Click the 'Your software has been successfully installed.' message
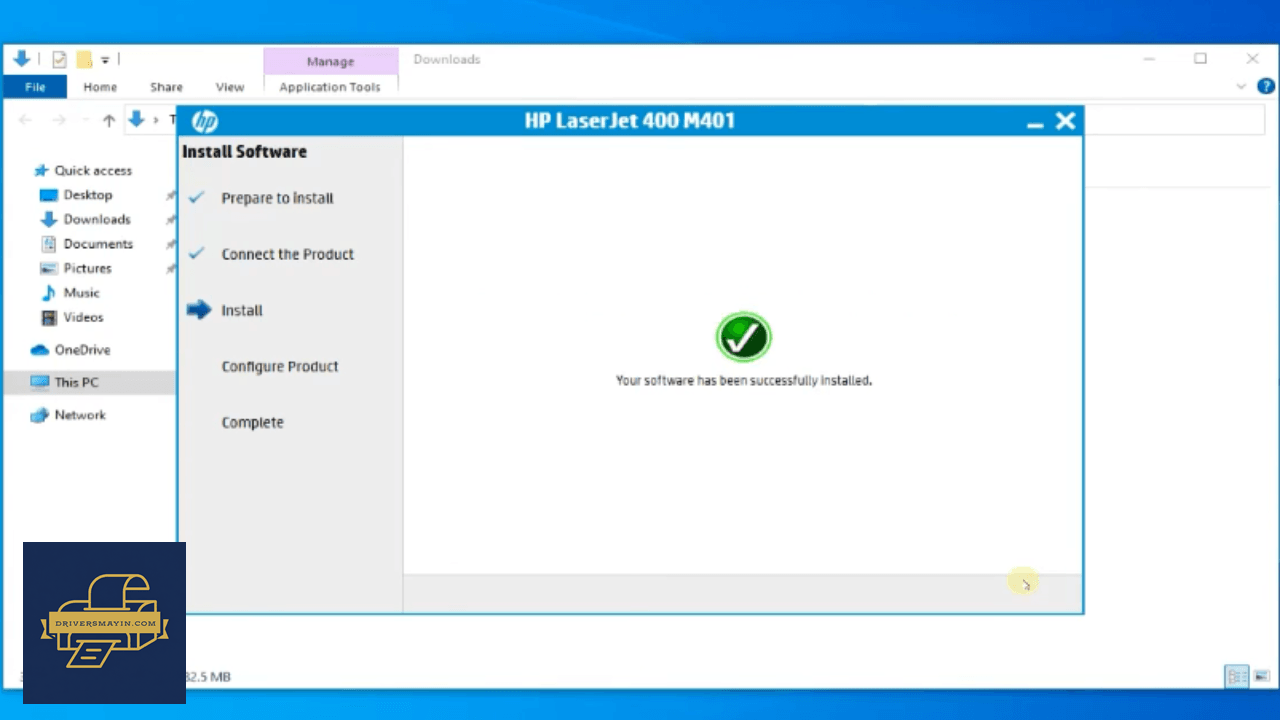Viewport: 1280px width, 720px height. coord(744,381)
